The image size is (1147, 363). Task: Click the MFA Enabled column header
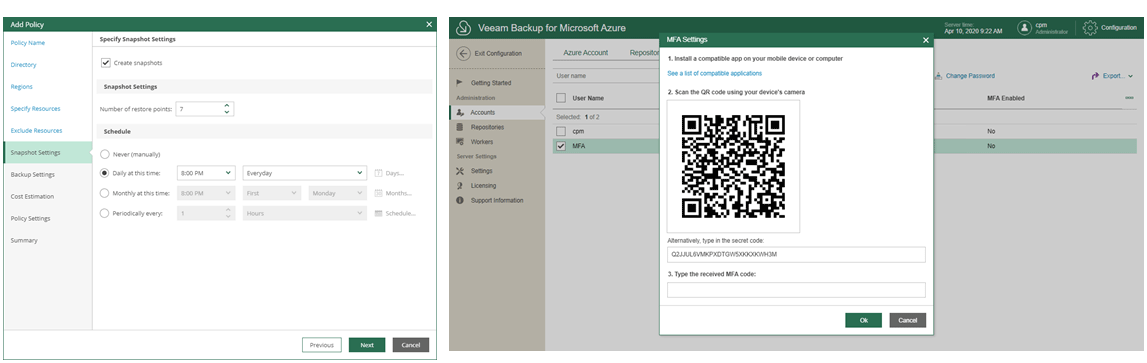pos(1005,98)
